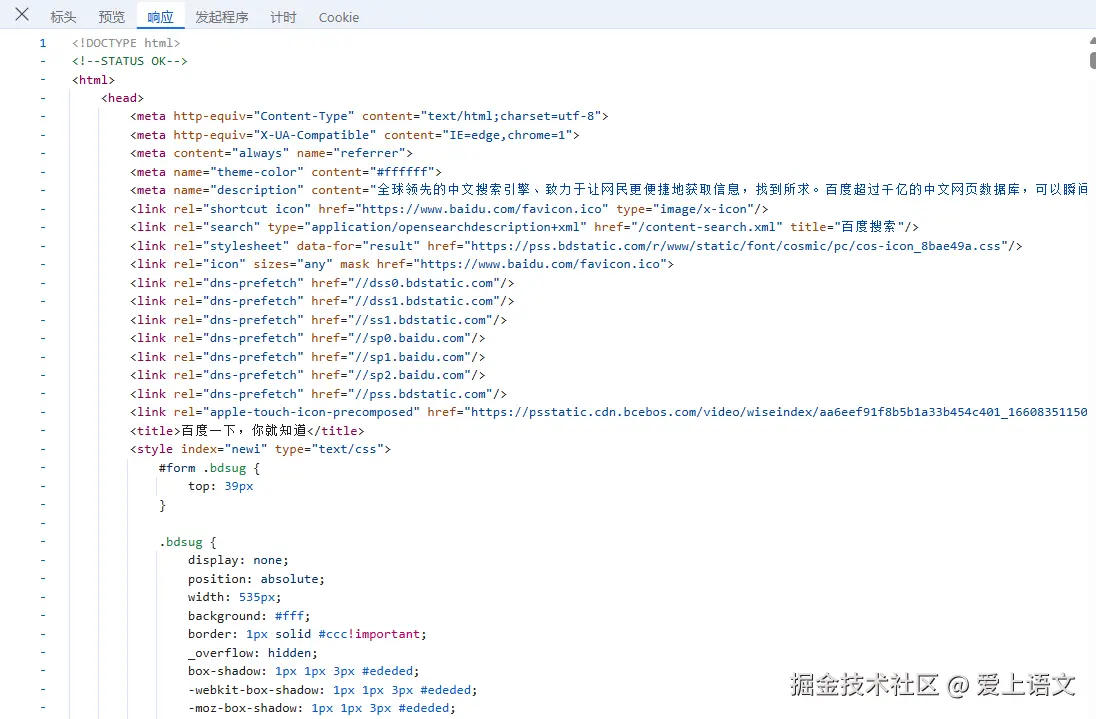Image resolution: width=1096 pixels, height=719 pixels.
Task: Click the sp2.baidu.com prefetch line
Action: pyautogui.click(x=308, y=375)
